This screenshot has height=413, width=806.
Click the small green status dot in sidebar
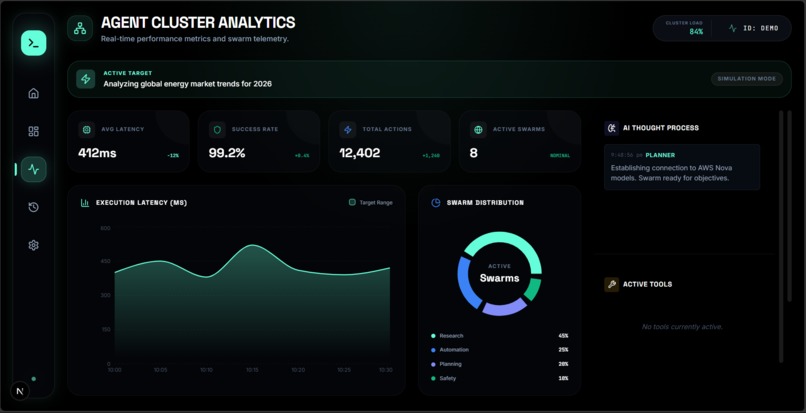tap(34, 379)
